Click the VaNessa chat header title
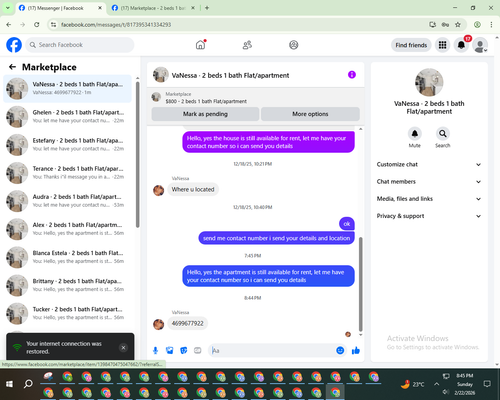This screenshot has width=500, height=400. 230,75
